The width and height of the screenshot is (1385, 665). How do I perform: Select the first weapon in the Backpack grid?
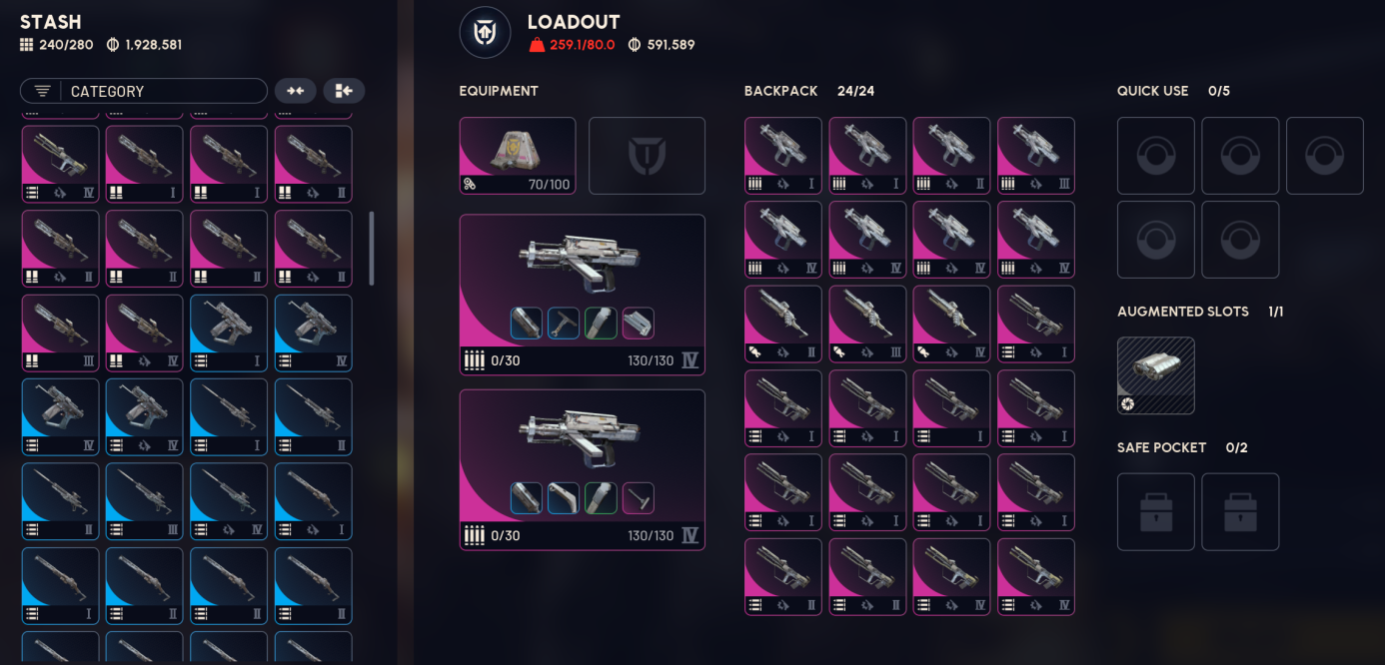click(x=783, y=156)
